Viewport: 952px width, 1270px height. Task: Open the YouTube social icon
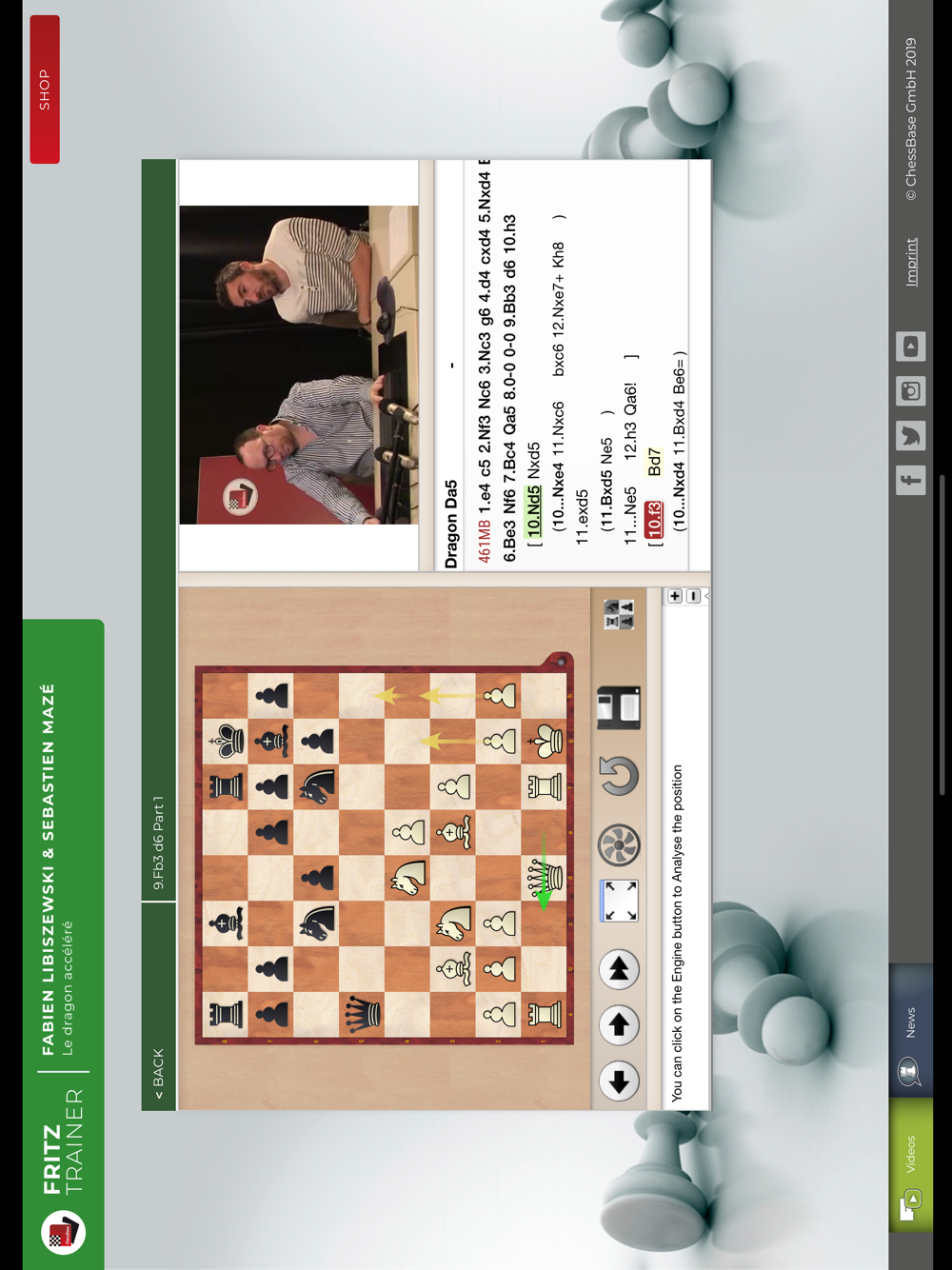click(911, 346)
